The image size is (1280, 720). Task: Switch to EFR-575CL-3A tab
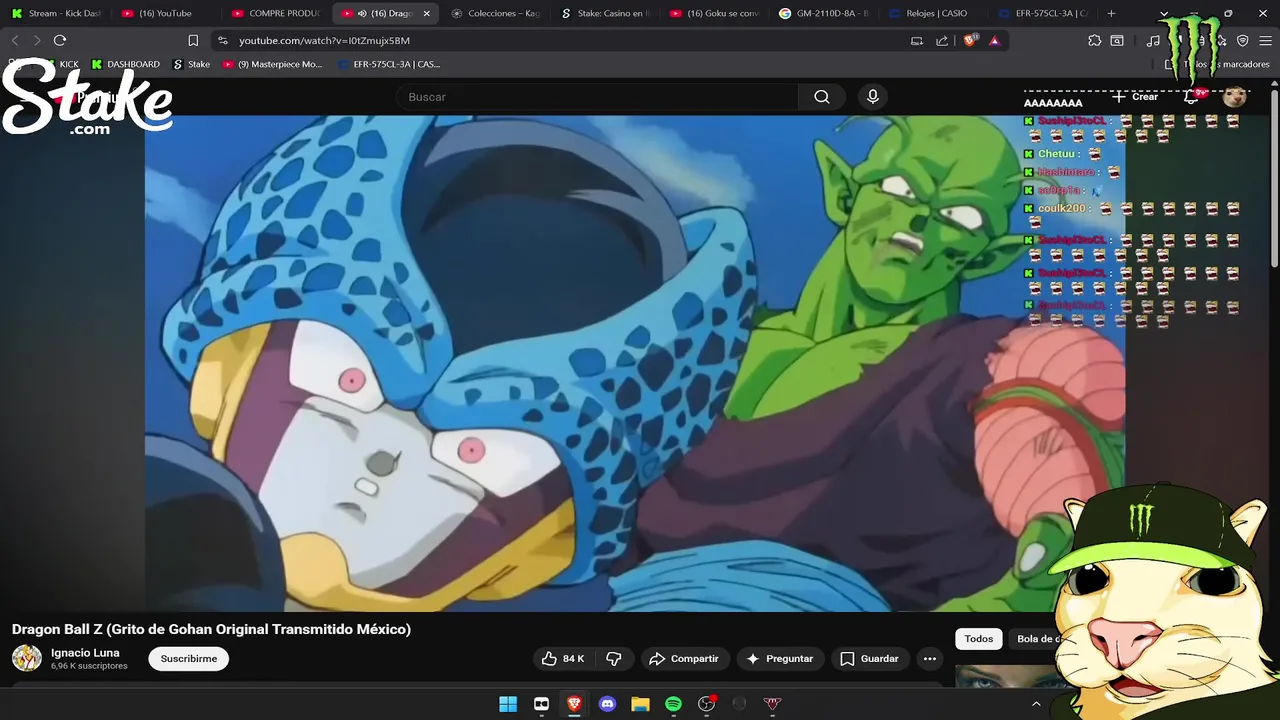tap(1045, 13)
